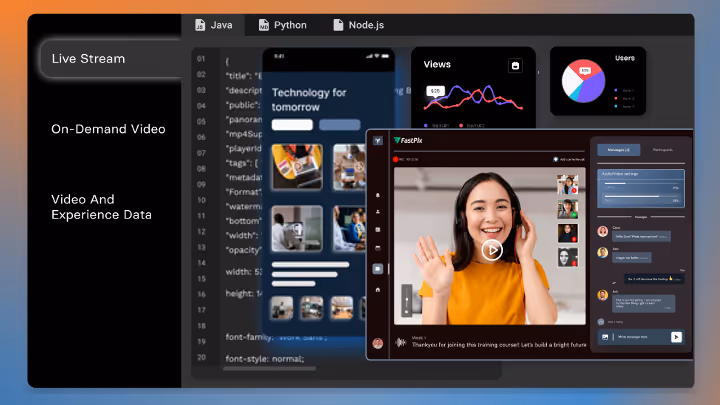
Task: Click the Python file icon
Action: [x=264, y=25]
